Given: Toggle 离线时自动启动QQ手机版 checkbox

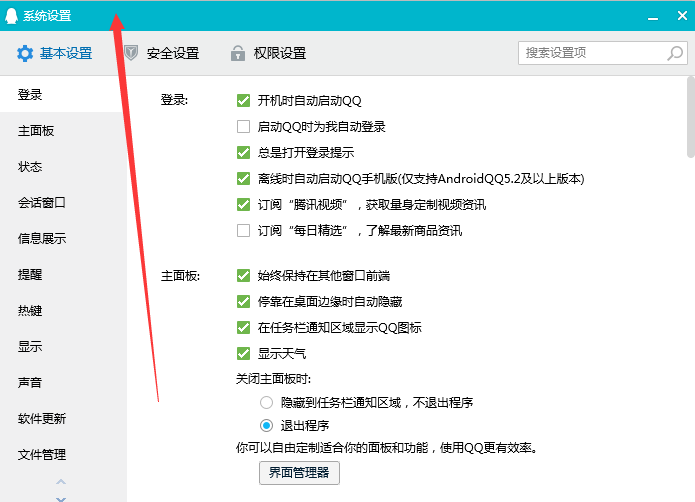Looking at the screenshot, I should coord(243,179).
